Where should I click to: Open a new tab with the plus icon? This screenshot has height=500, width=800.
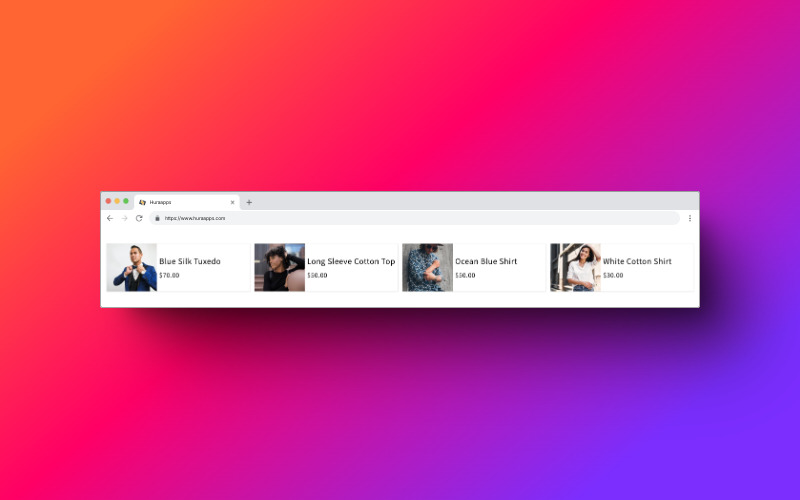[x=249, y=202]
